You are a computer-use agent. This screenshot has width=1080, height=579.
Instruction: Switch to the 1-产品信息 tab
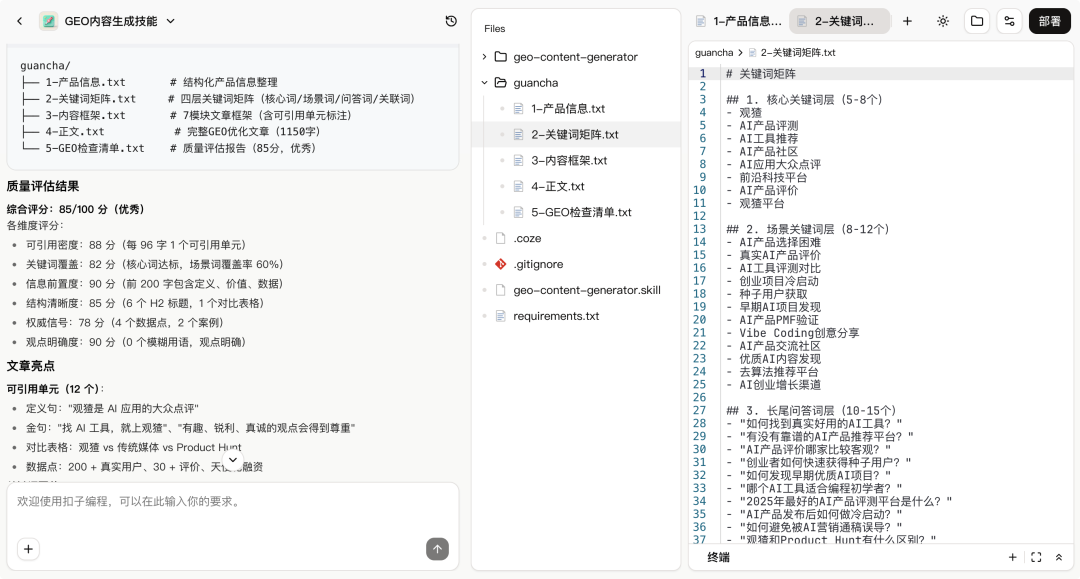738,21
